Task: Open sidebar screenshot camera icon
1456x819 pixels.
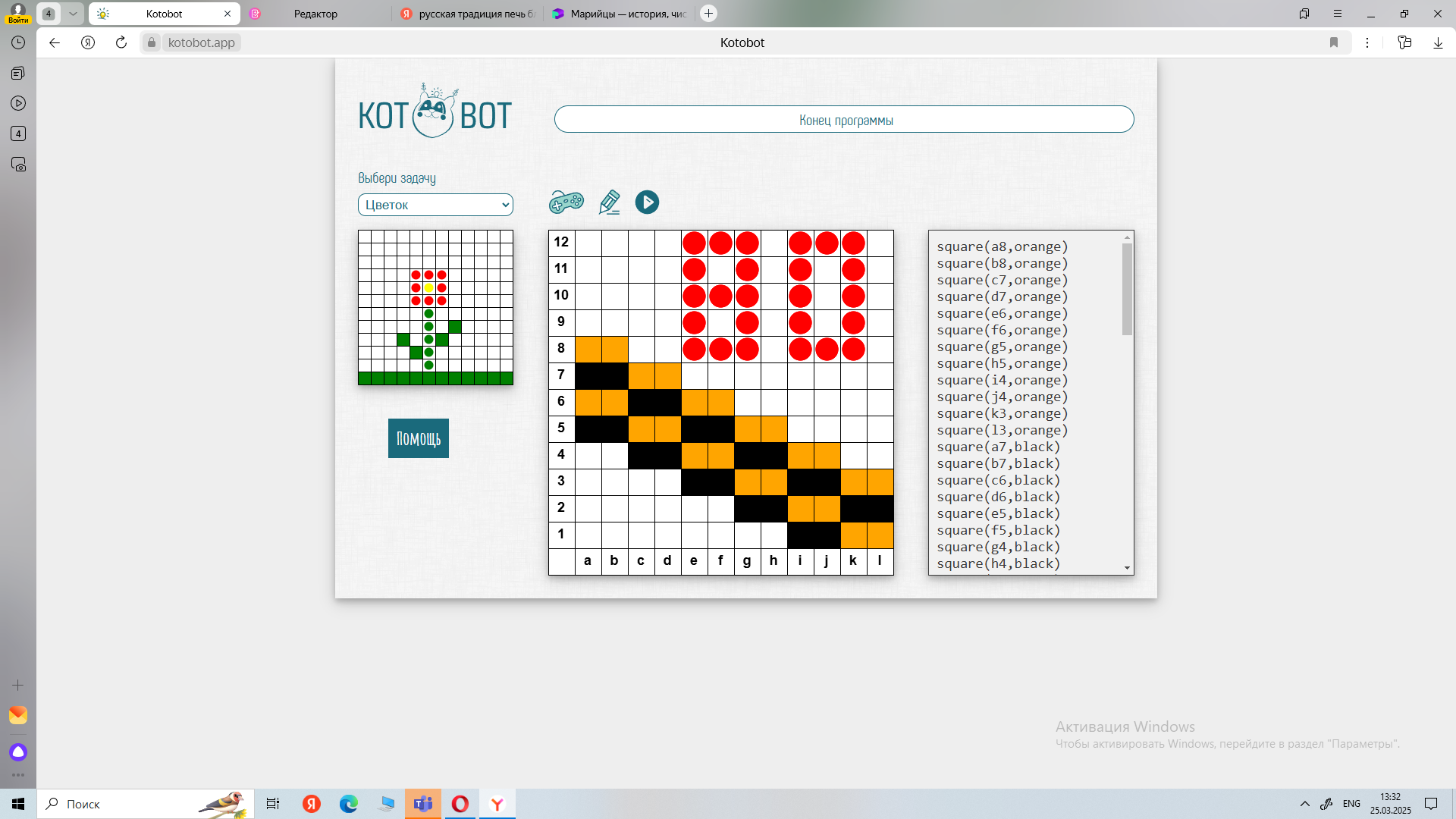Action: click(x=18, y=164)
